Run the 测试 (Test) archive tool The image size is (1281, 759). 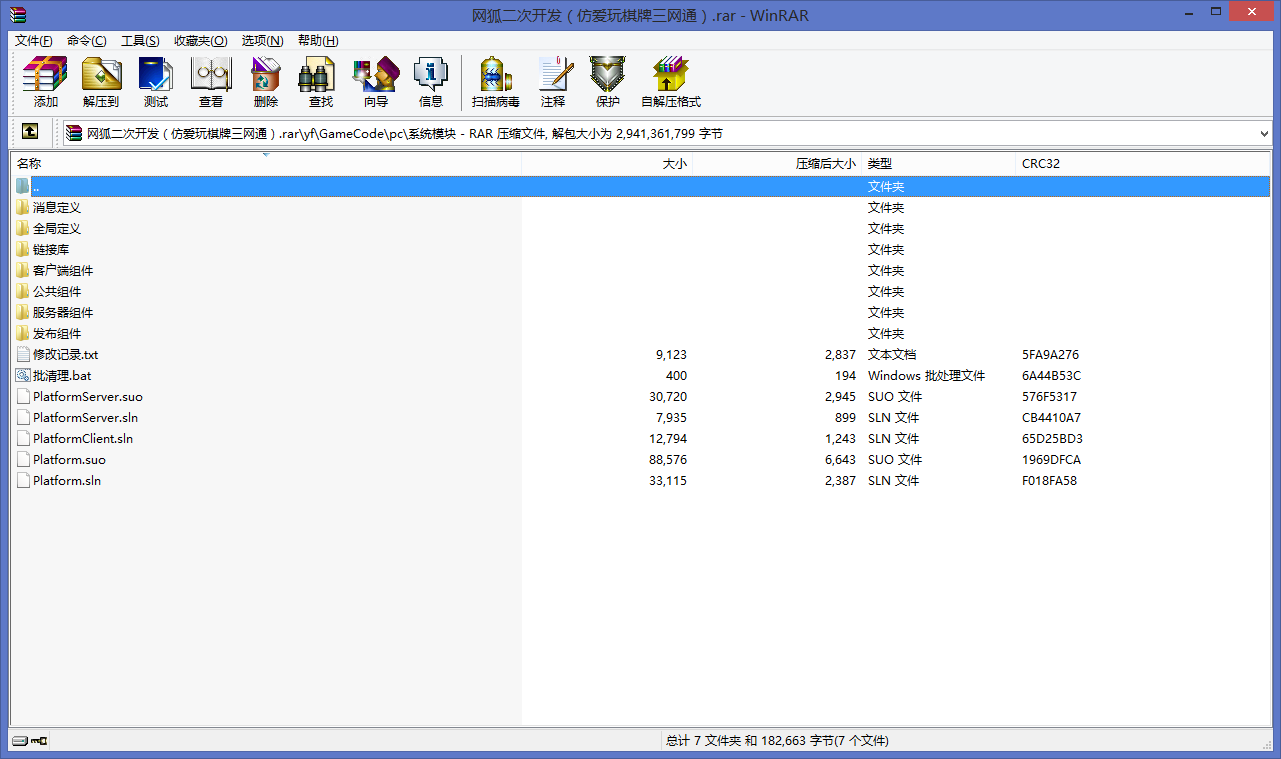pos(155,82)
